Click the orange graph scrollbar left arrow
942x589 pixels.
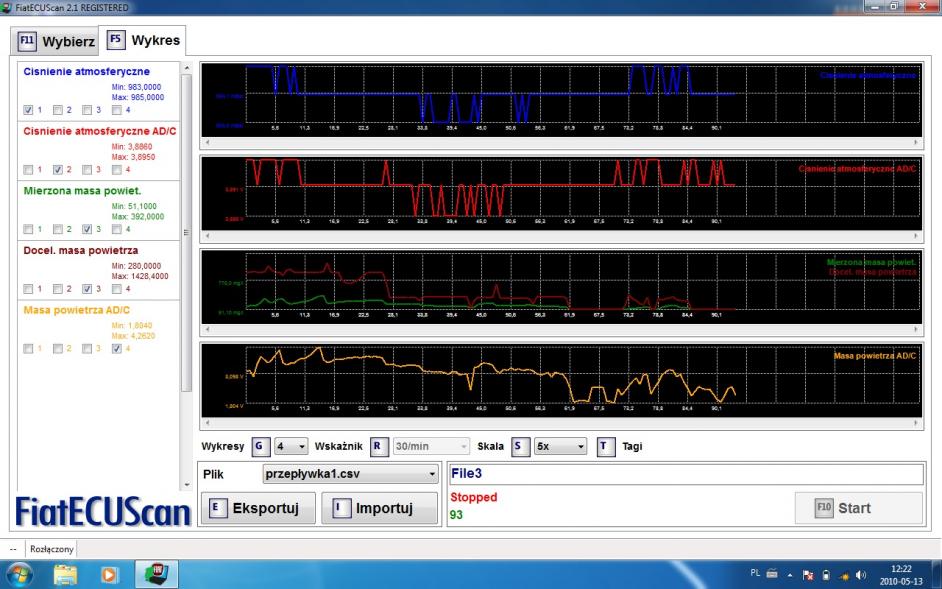(207, 423)
